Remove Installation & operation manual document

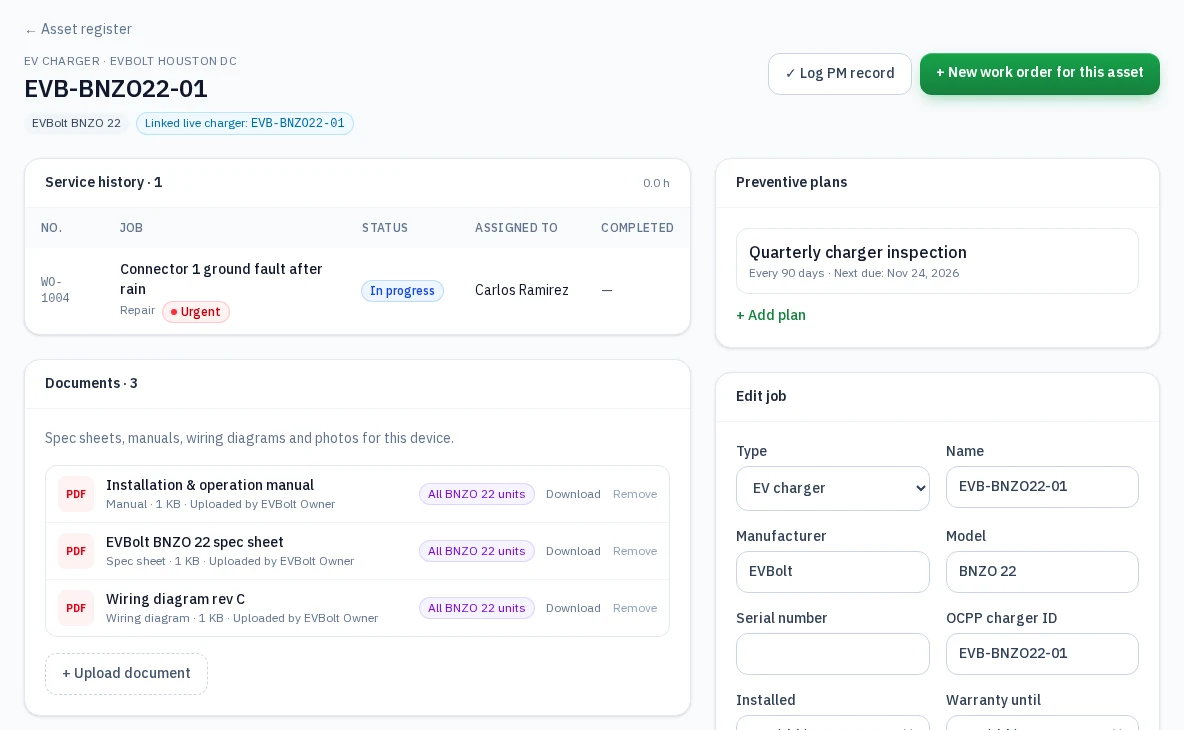coord(635,494)
